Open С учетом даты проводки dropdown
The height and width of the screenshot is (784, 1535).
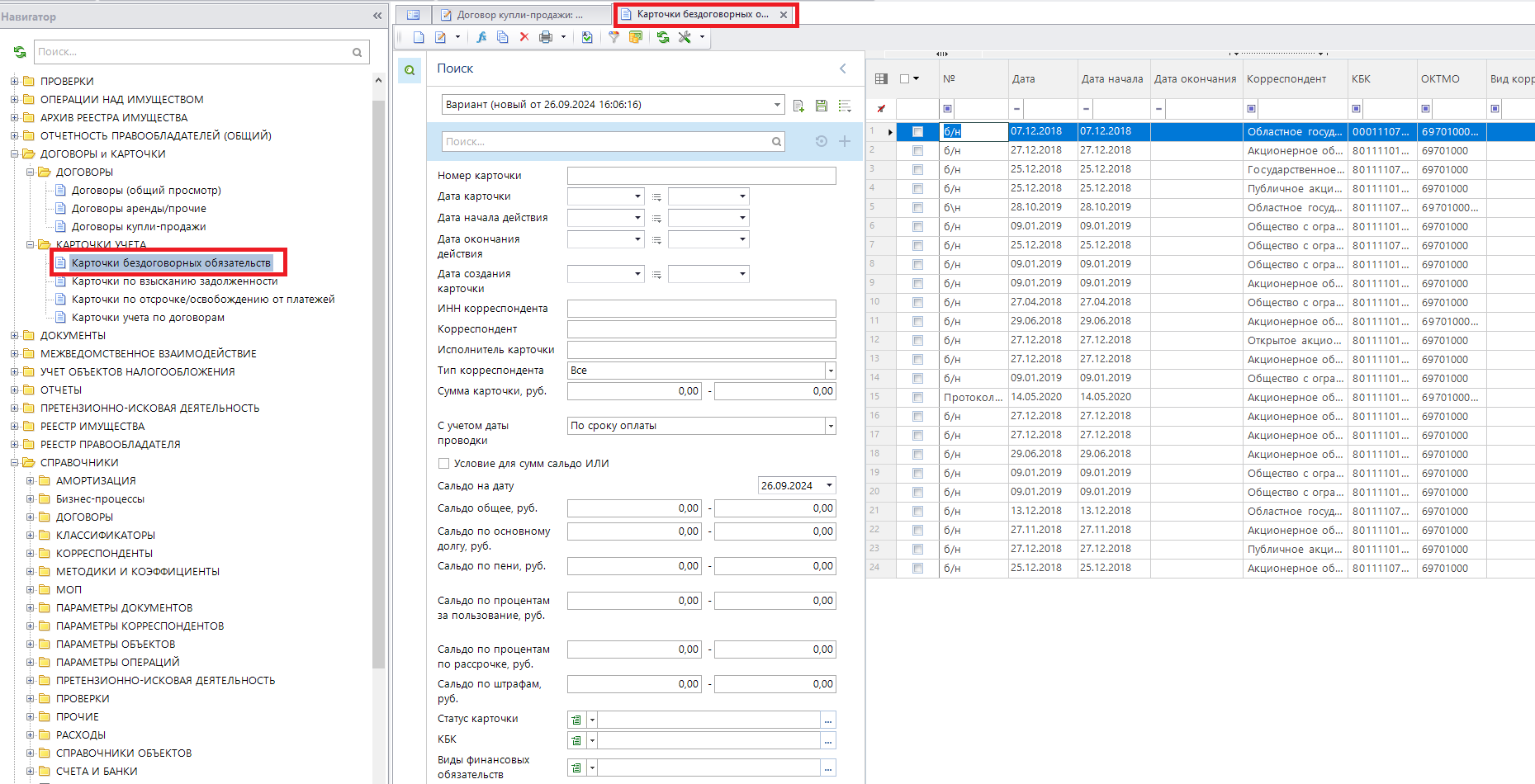831,426
